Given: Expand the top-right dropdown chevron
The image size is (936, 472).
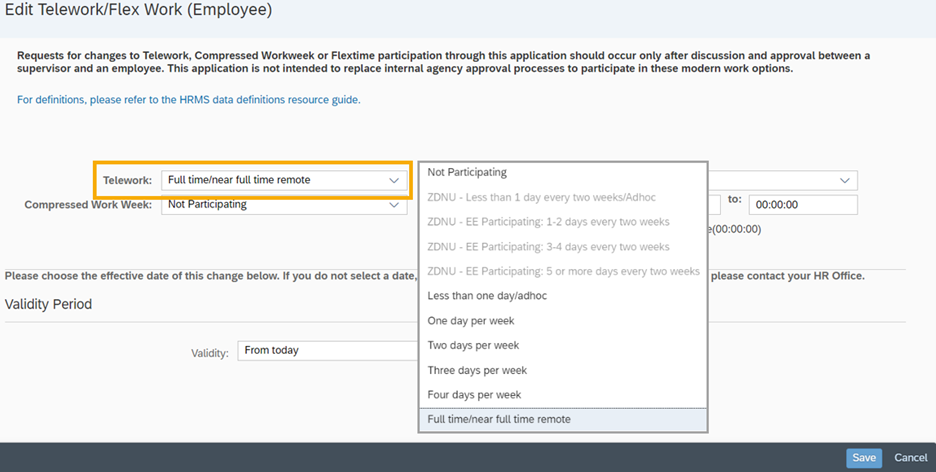Looking at the screenshot, I should point(846,181).
